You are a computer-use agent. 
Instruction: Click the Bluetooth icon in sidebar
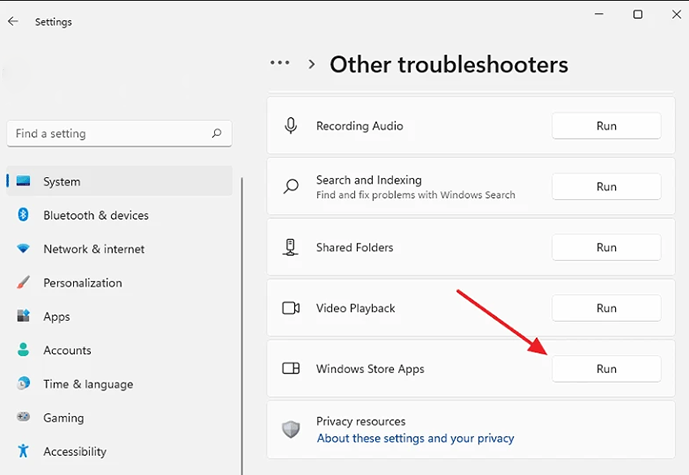(23, 214)
